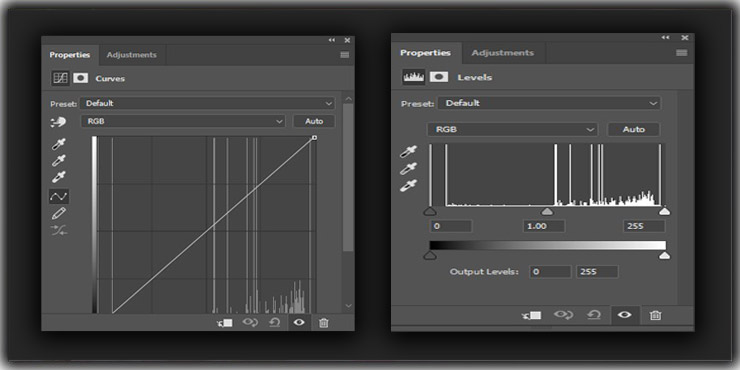
Task: Clip the Levels adjustment to the layer below
Action: point(532,315)
